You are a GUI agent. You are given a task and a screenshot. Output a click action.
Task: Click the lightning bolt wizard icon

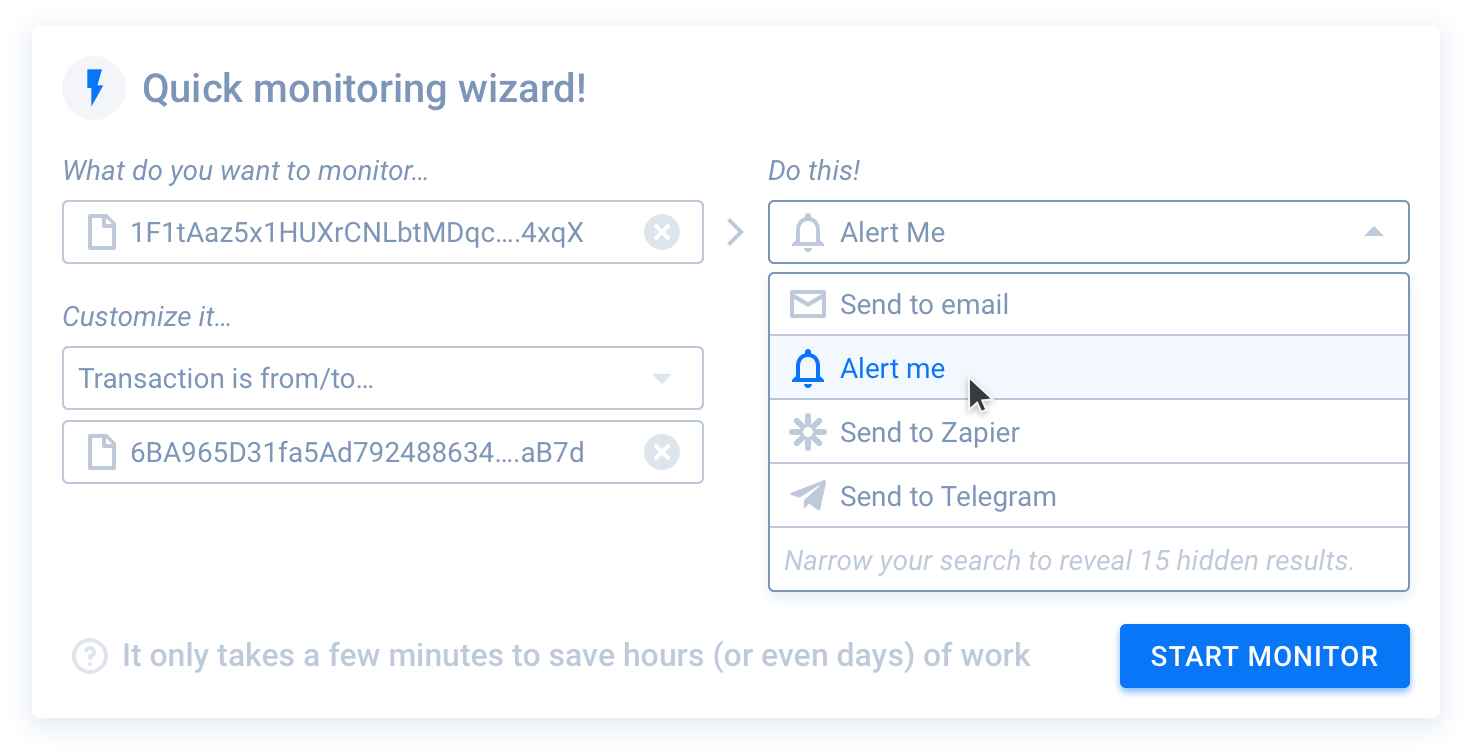click(94, 88)
